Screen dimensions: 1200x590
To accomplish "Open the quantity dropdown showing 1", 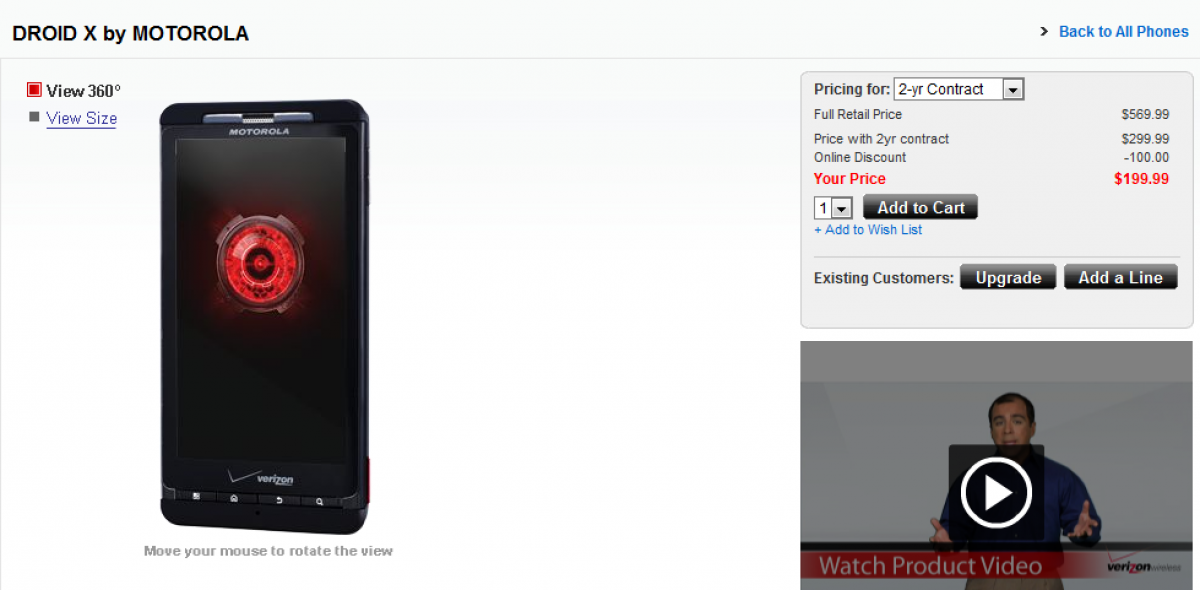I will coord(833,208).
